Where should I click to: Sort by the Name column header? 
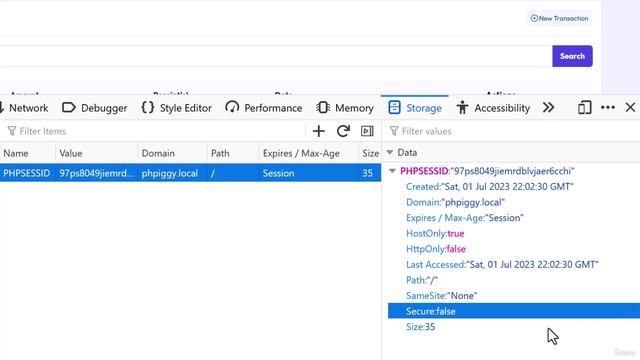tap(27, 153)
